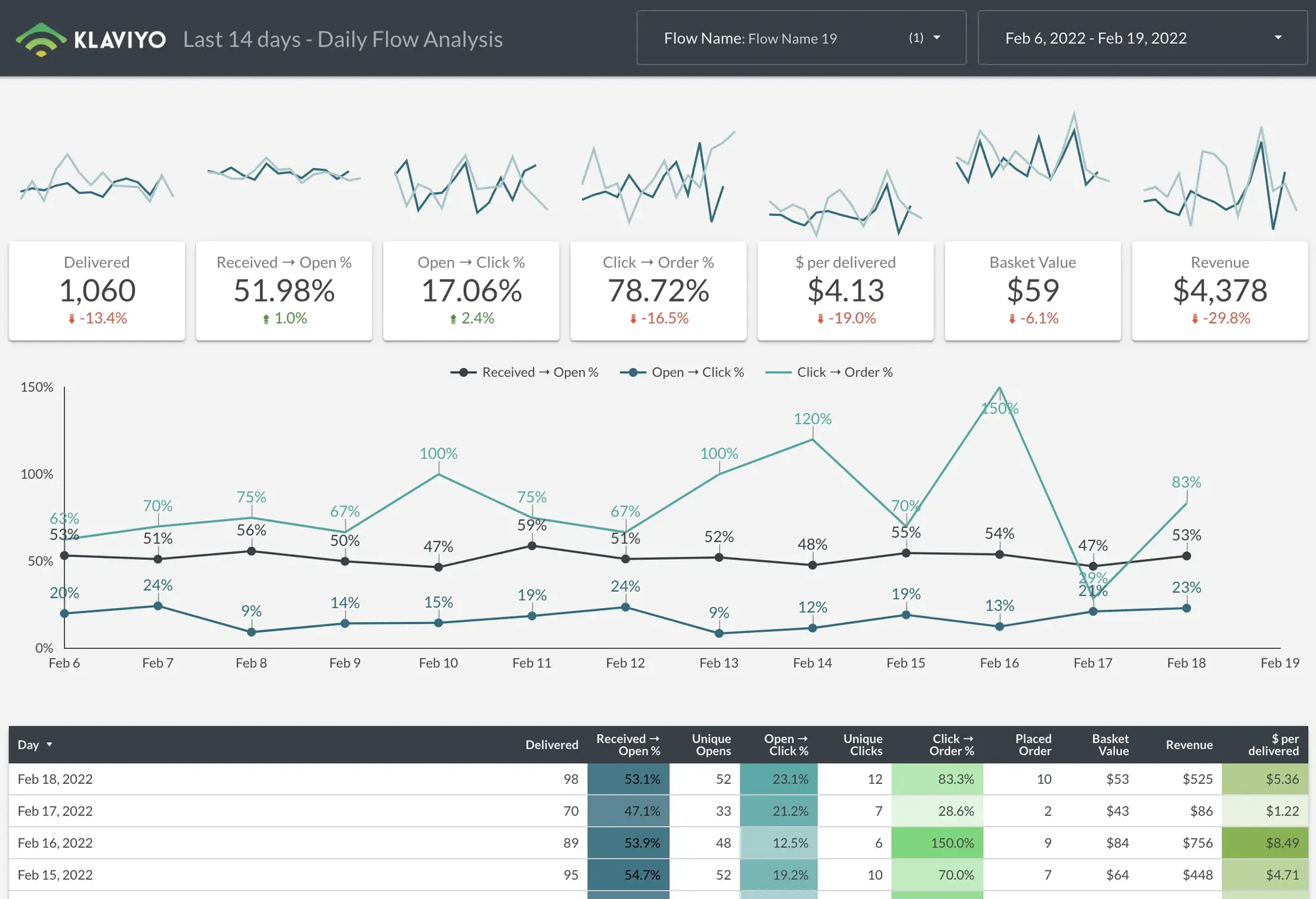Click the 150.0% Click → Order cell

pyautogui.click(x=937, y=843)
